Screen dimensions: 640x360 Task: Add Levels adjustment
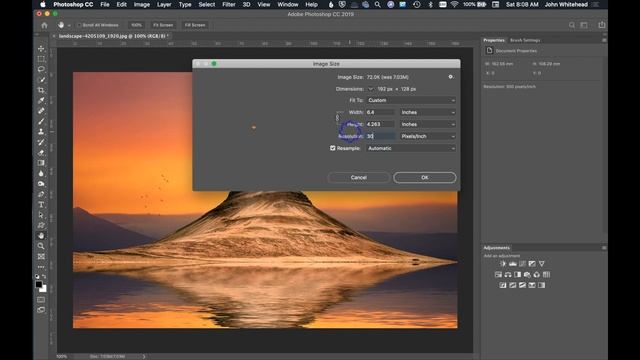coord(513,264)
